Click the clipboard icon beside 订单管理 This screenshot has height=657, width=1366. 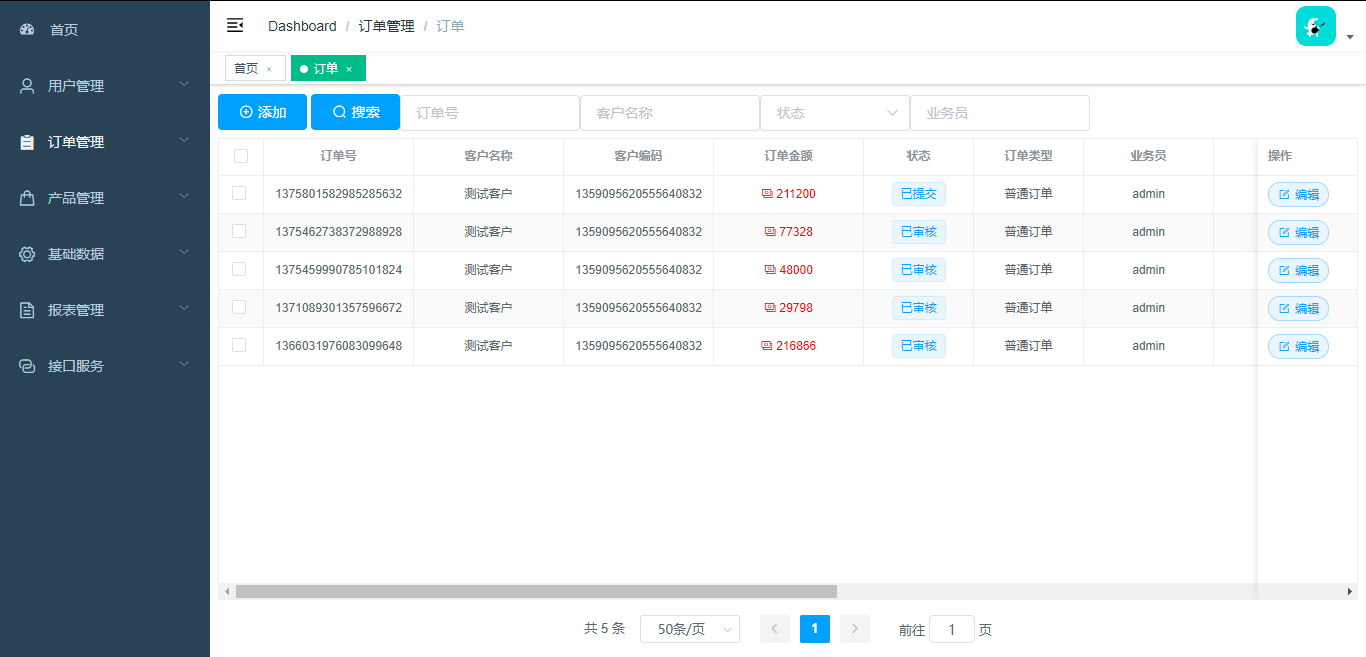point(28,142)
